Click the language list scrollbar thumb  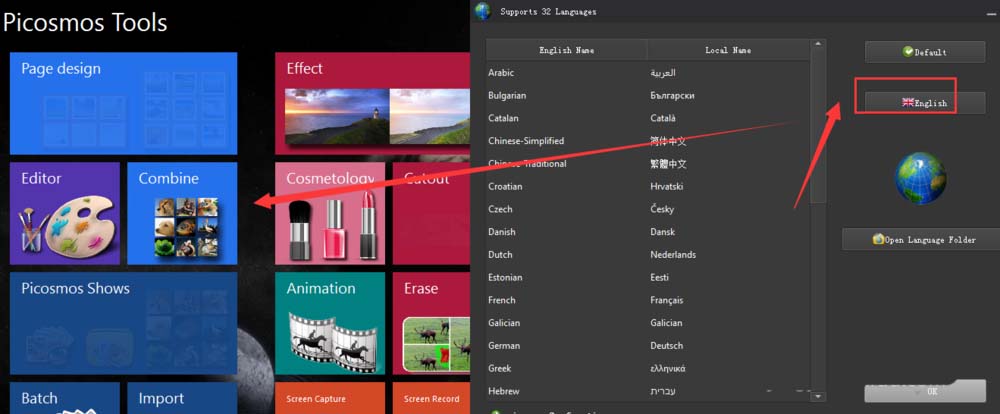(x=818, y=128)
